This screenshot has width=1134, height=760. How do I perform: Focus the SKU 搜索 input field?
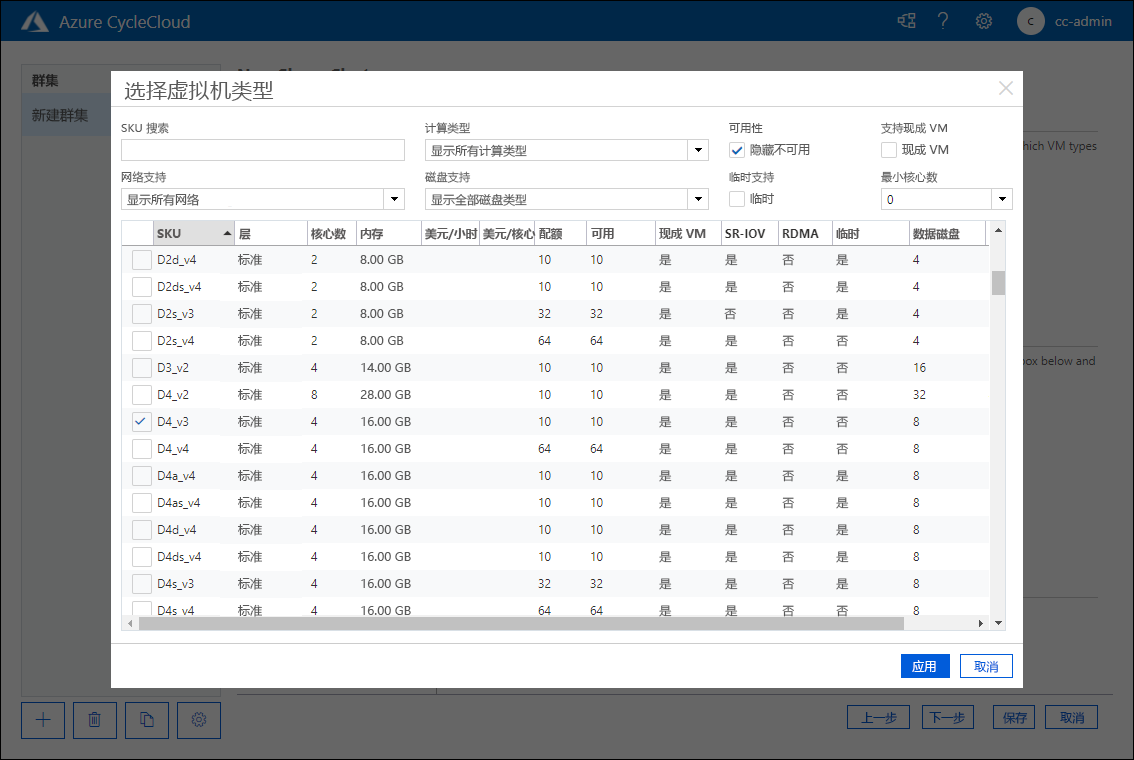(x=263, y=150)
